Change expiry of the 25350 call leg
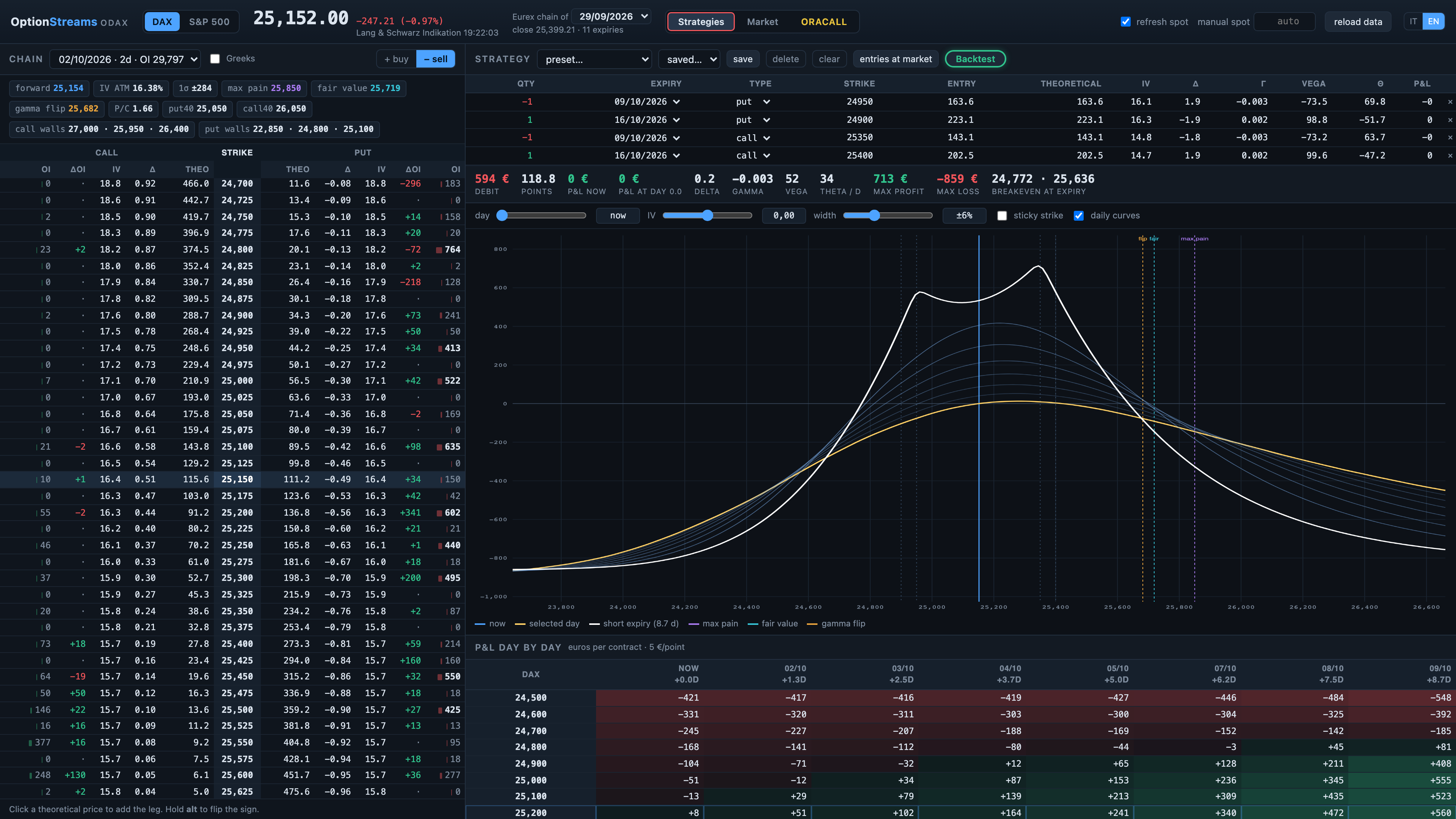1456x819 pixels. (646, 137)
